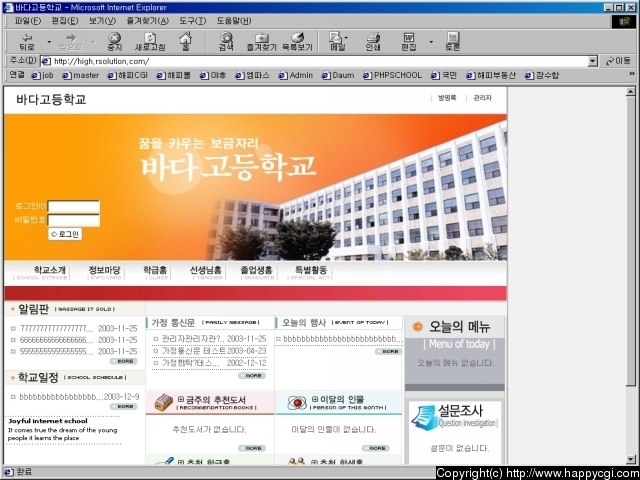Open Edit button dropdown arrow

tap(431, 42)
